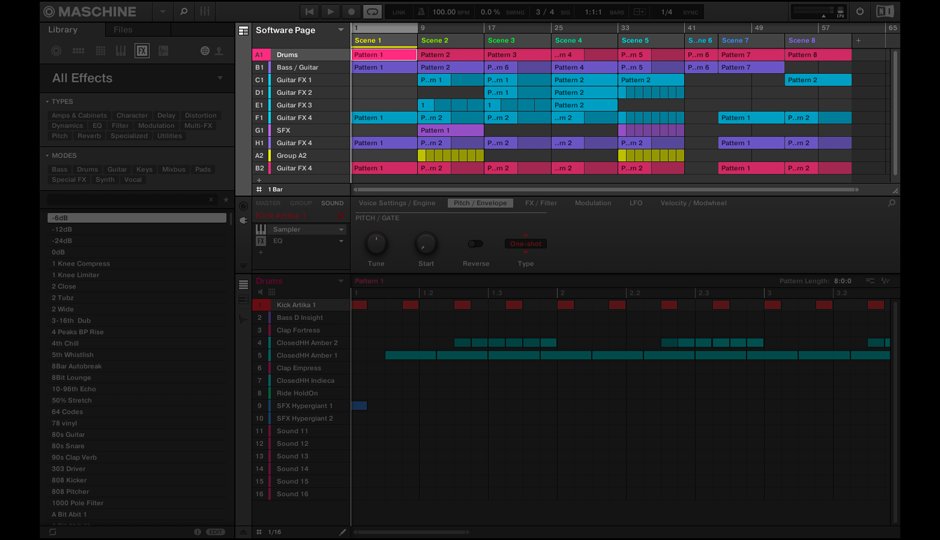Click the audio engine power icon
Screen dimensions: 940x540
(860, 11)
